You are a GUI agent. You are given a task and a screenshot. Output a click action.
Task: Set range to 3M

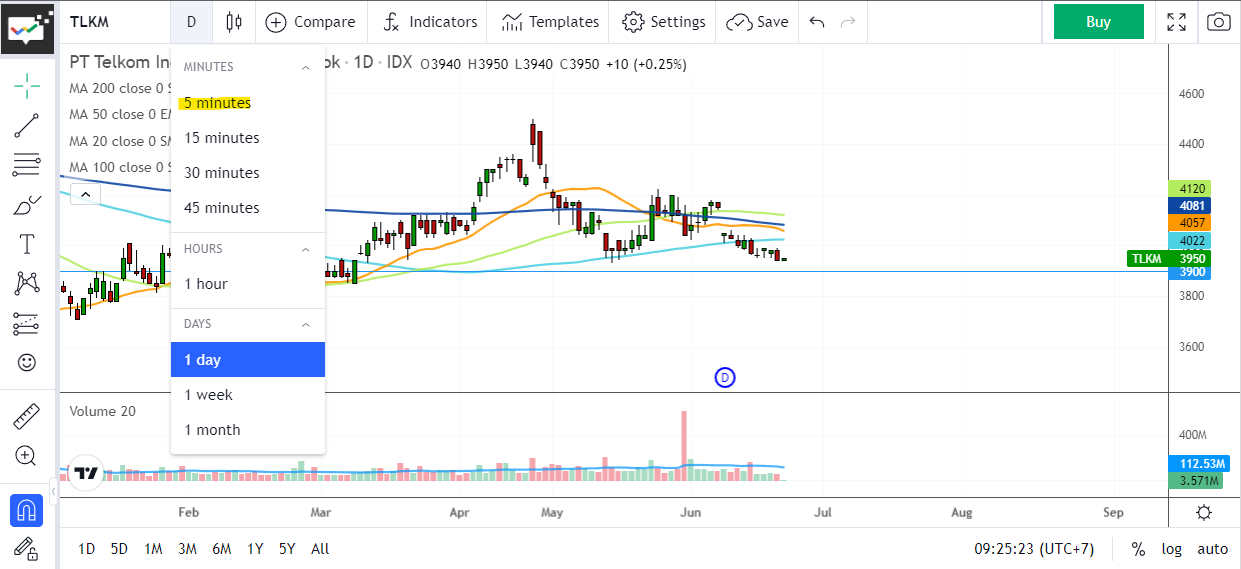(x=187, y=549)
